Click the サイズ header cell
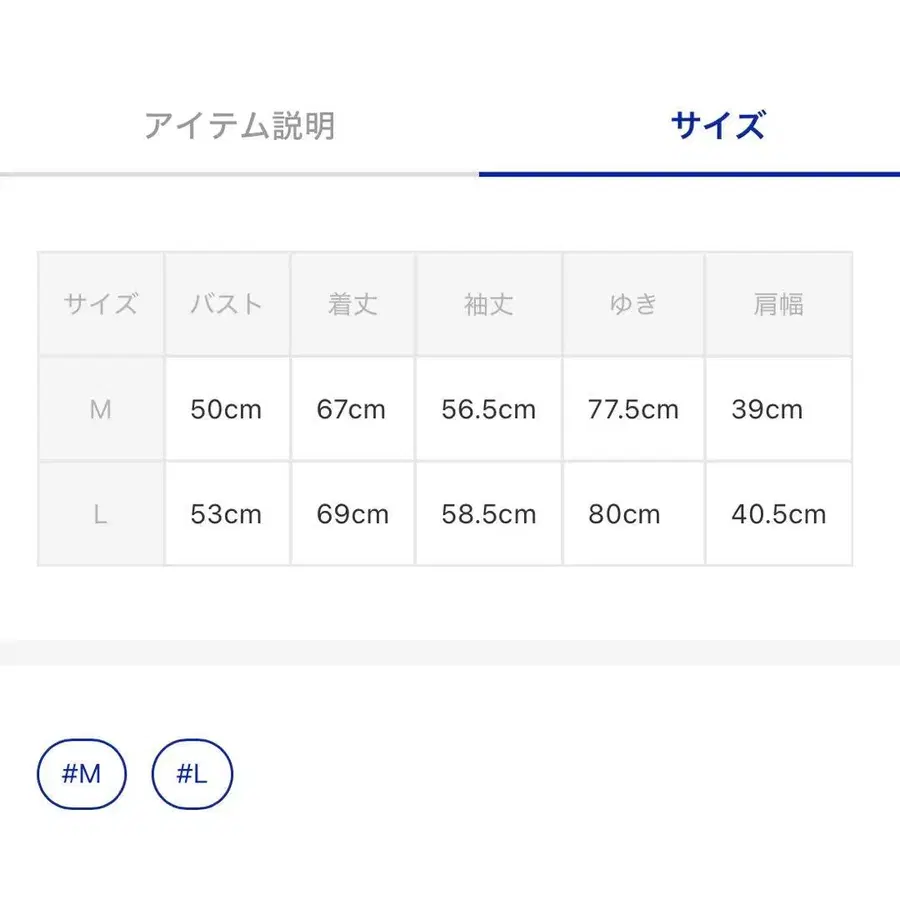Image resolution: width=900 pixels, height=900 pixels. coord(100,304)
